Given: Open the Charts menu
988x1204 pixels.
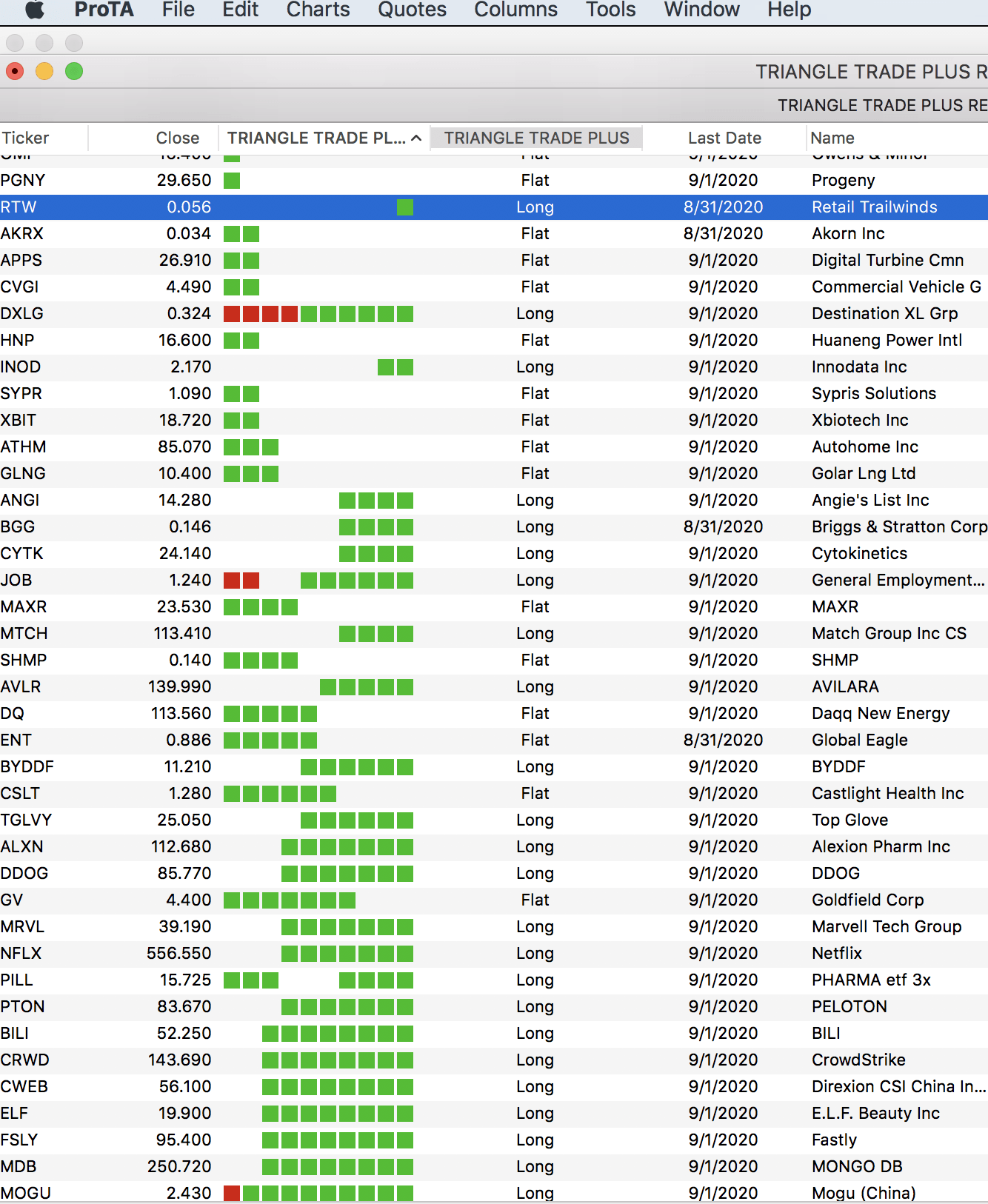Looking at the screenshot, I should (x=318, y=10).
